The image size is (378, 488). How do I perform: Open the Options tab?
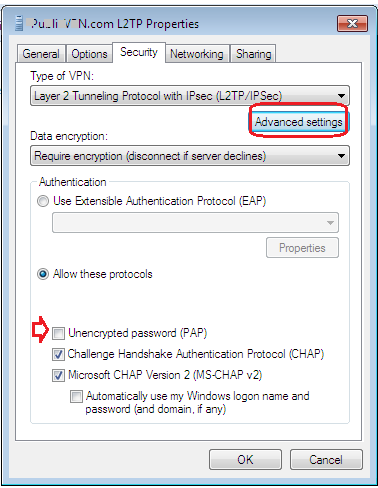(89, 54)
